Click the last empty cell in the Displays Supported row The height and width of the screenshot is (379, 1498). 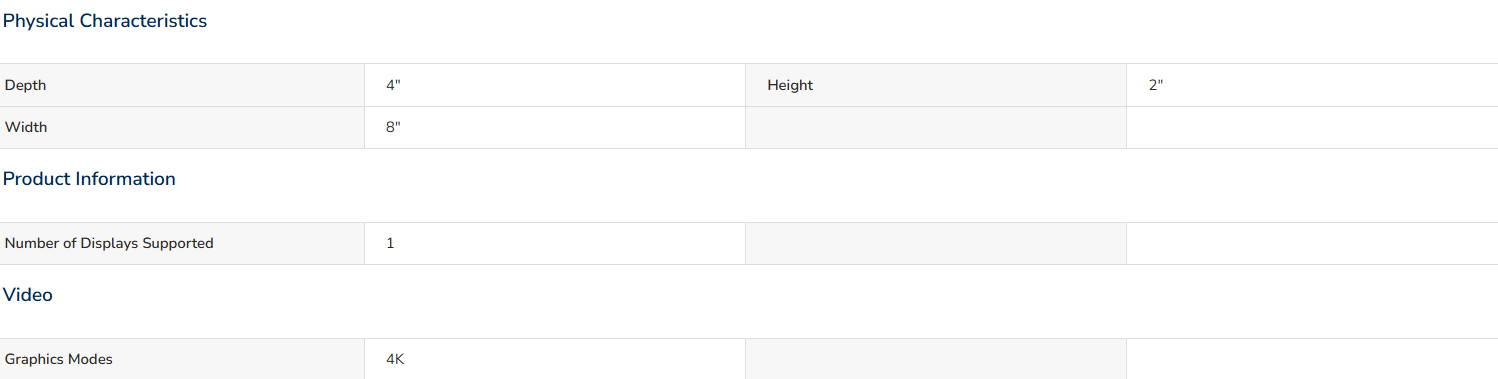1312,243
